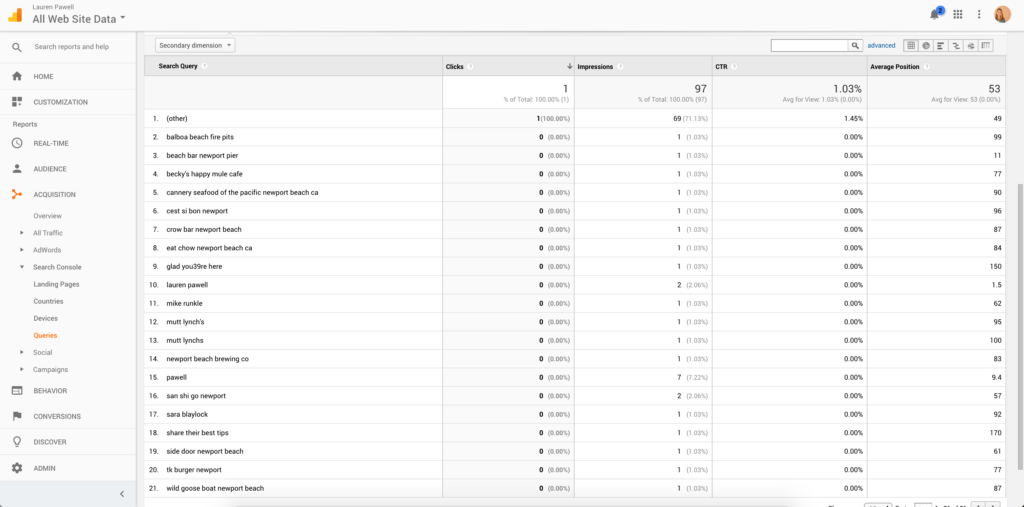Click the sidebar search magnifier icon

pyautogui.click(x=17, y=47)
